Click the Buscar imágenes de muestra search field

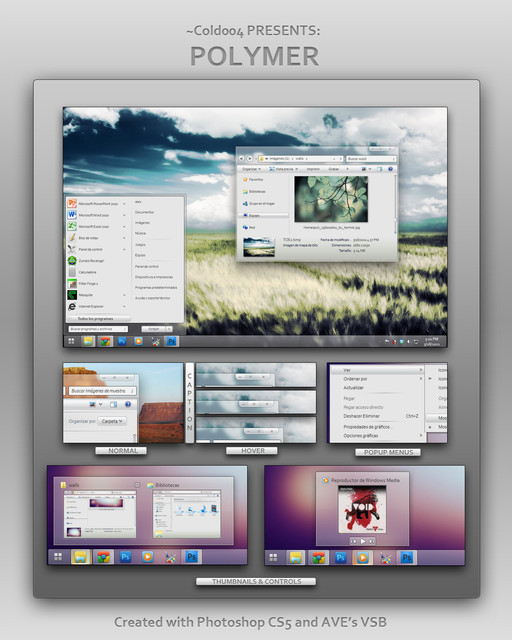pyautogui.click(x=102, y=391)
